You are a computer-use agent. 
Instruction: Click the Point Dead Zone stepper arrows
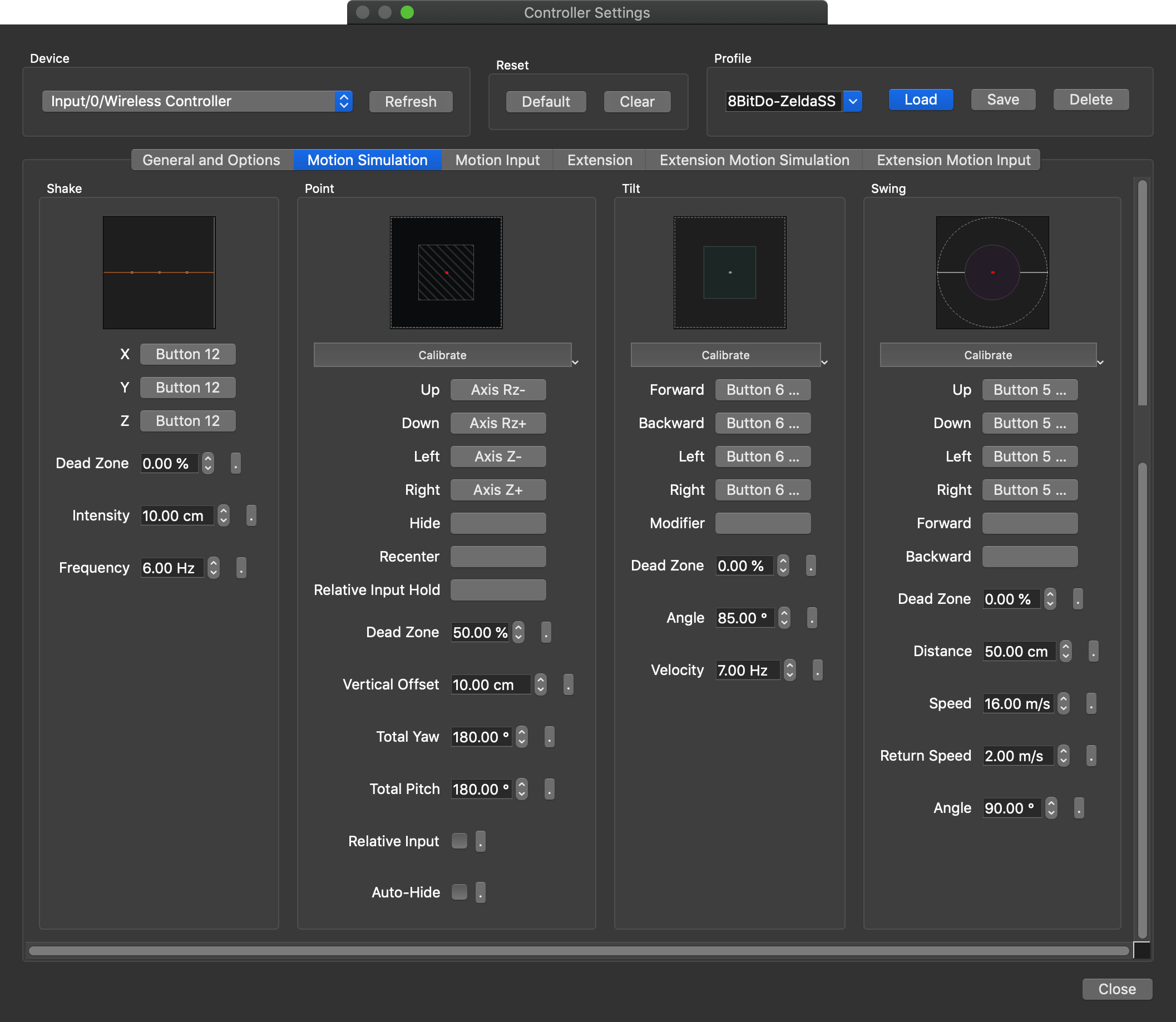coord(518,632)
